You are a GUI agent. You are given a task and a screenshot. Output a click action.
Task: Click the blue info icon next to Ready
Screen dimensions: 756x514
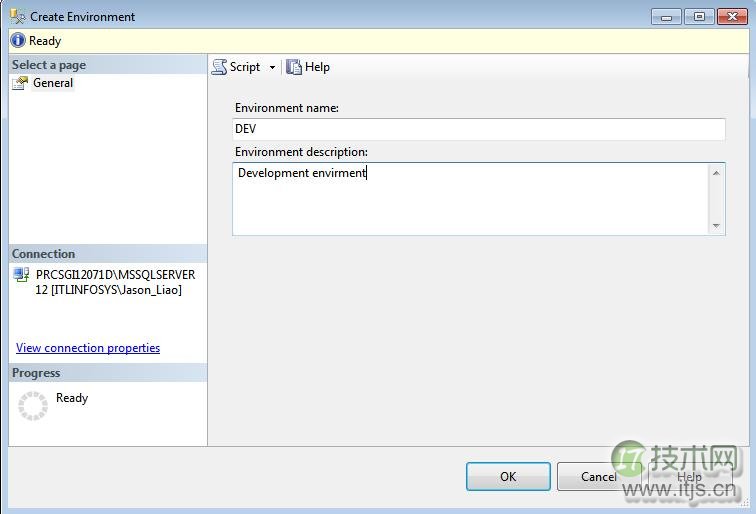click(x=18, y=41)
